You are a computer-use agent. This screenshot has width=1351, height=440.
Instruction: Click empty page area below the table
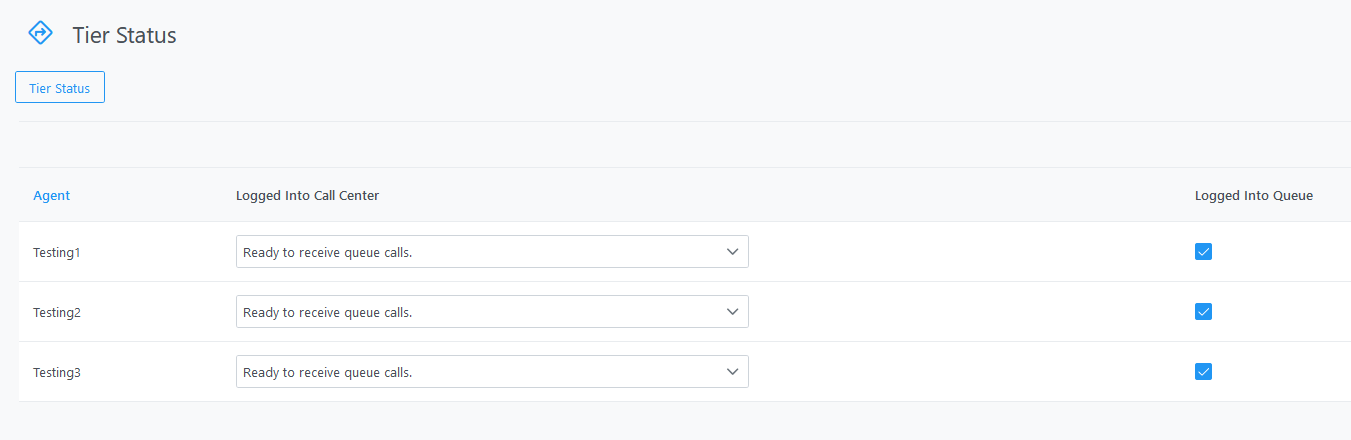pyautogui.click(x=675, y=421)
